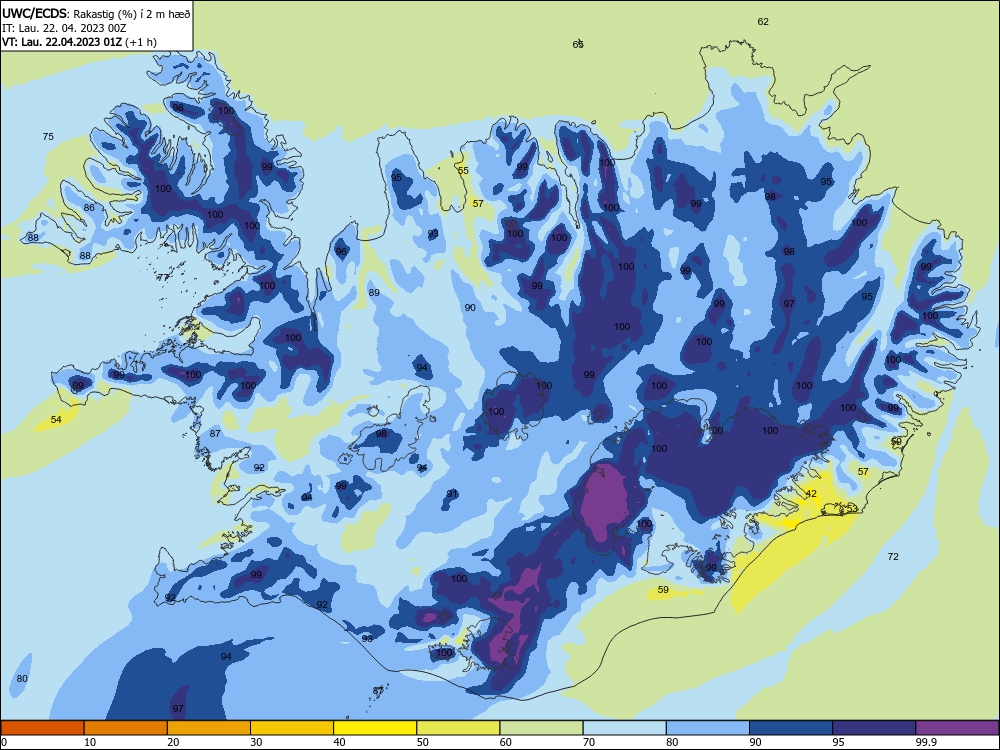1000x750 pixels.
Task: Click the '42' value in the southeast
Action: [811, 494]
